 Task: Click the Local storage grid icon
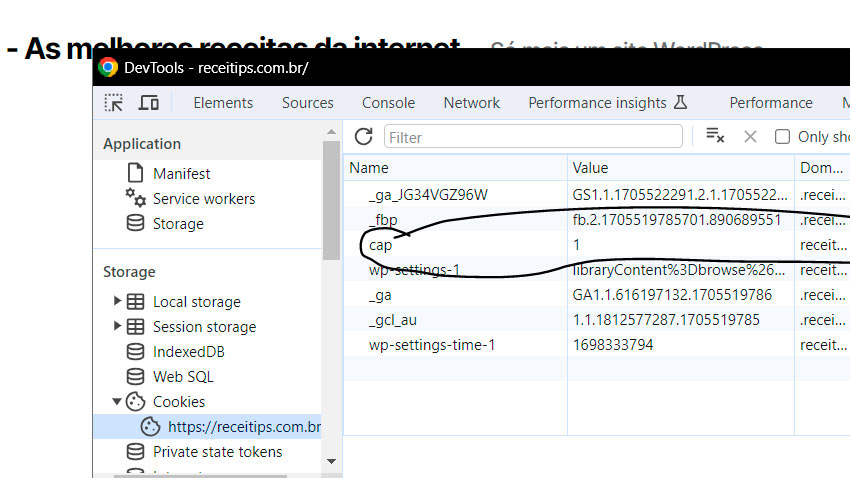(135, 301)
